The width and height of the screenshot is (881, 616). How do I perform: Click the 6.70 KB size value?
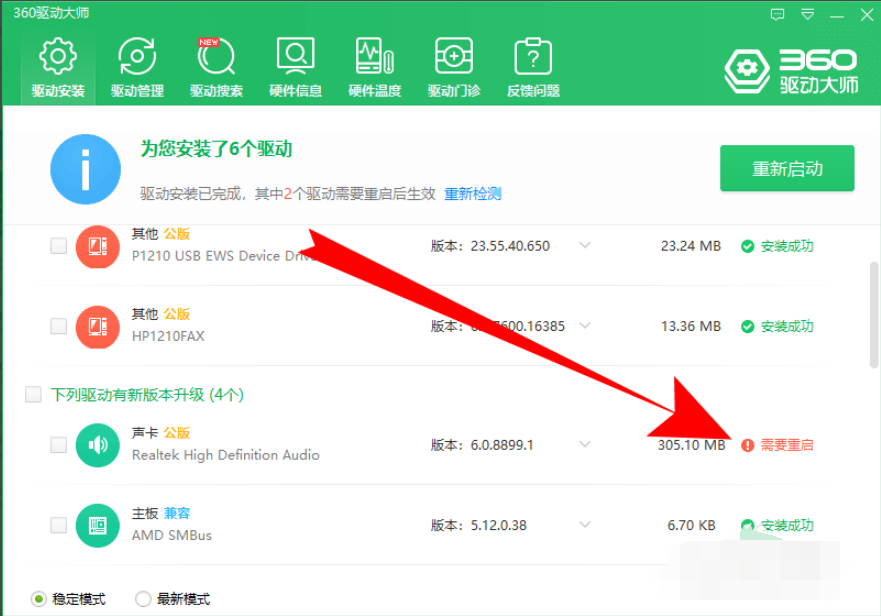(x=691, y=526)
